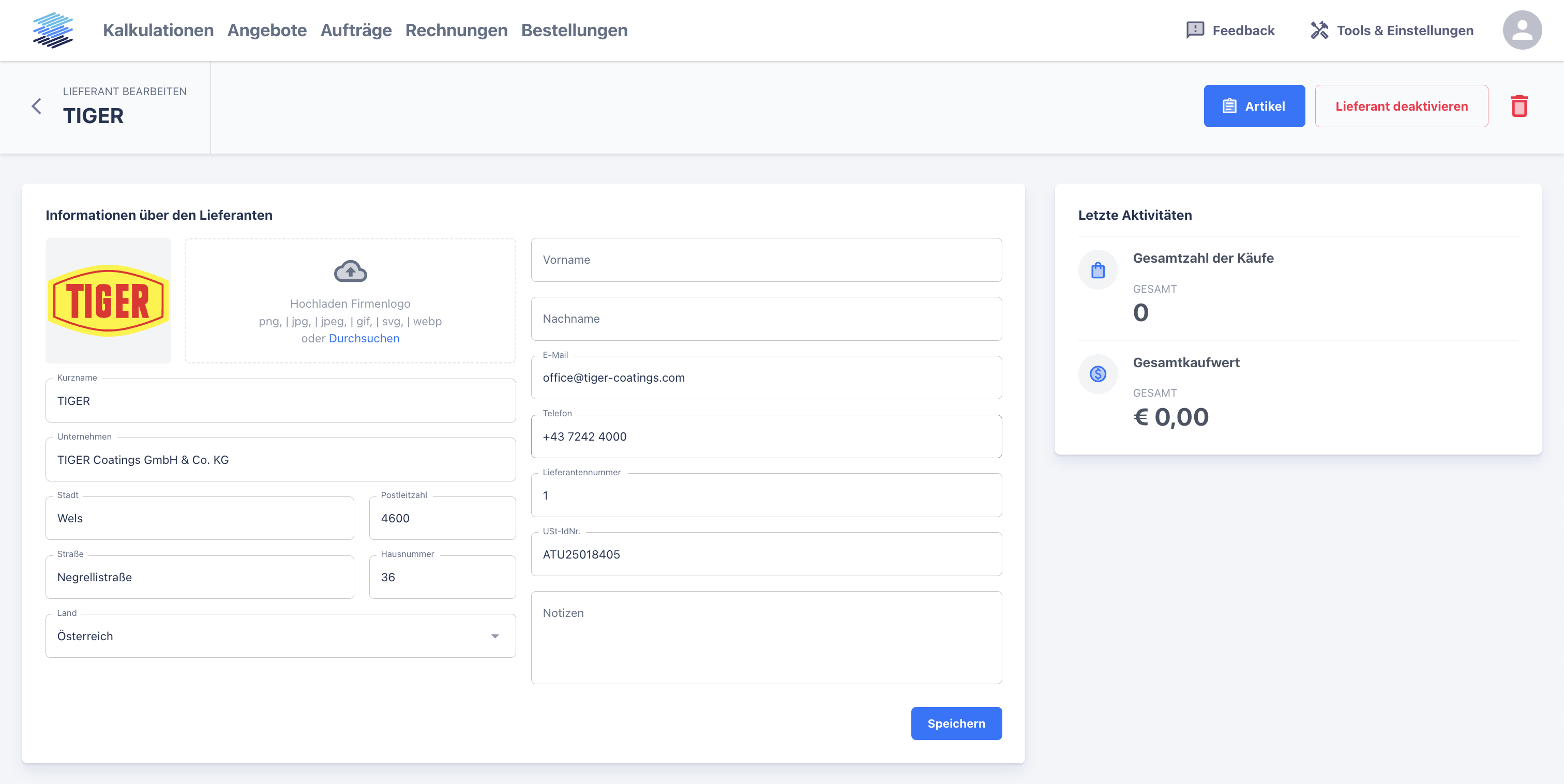Click the app logo in the header
The height and width of the screenshot is (784, 1564).
point(53,30)
